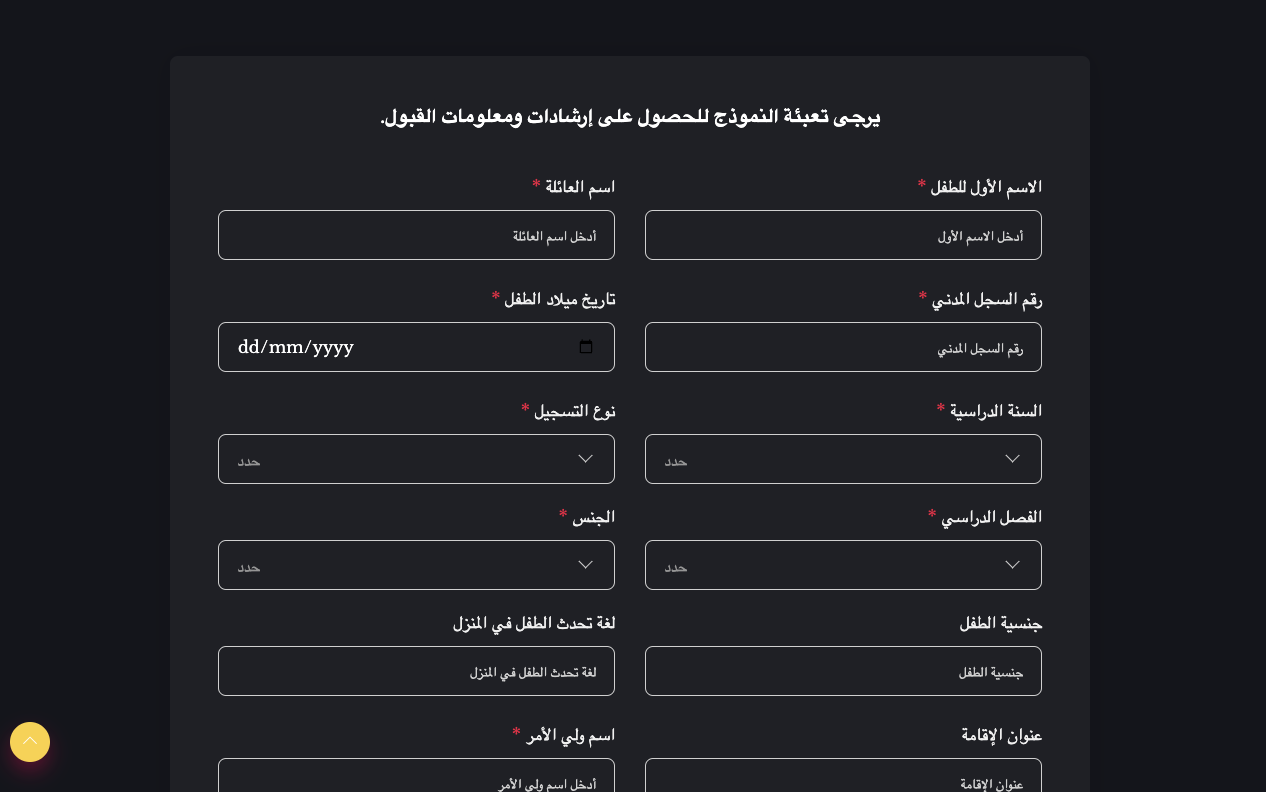The height and width of the screenshot is (792, 1266).
Task: Click the dd/mm/yyyy date of birth field
Action: 416,347
